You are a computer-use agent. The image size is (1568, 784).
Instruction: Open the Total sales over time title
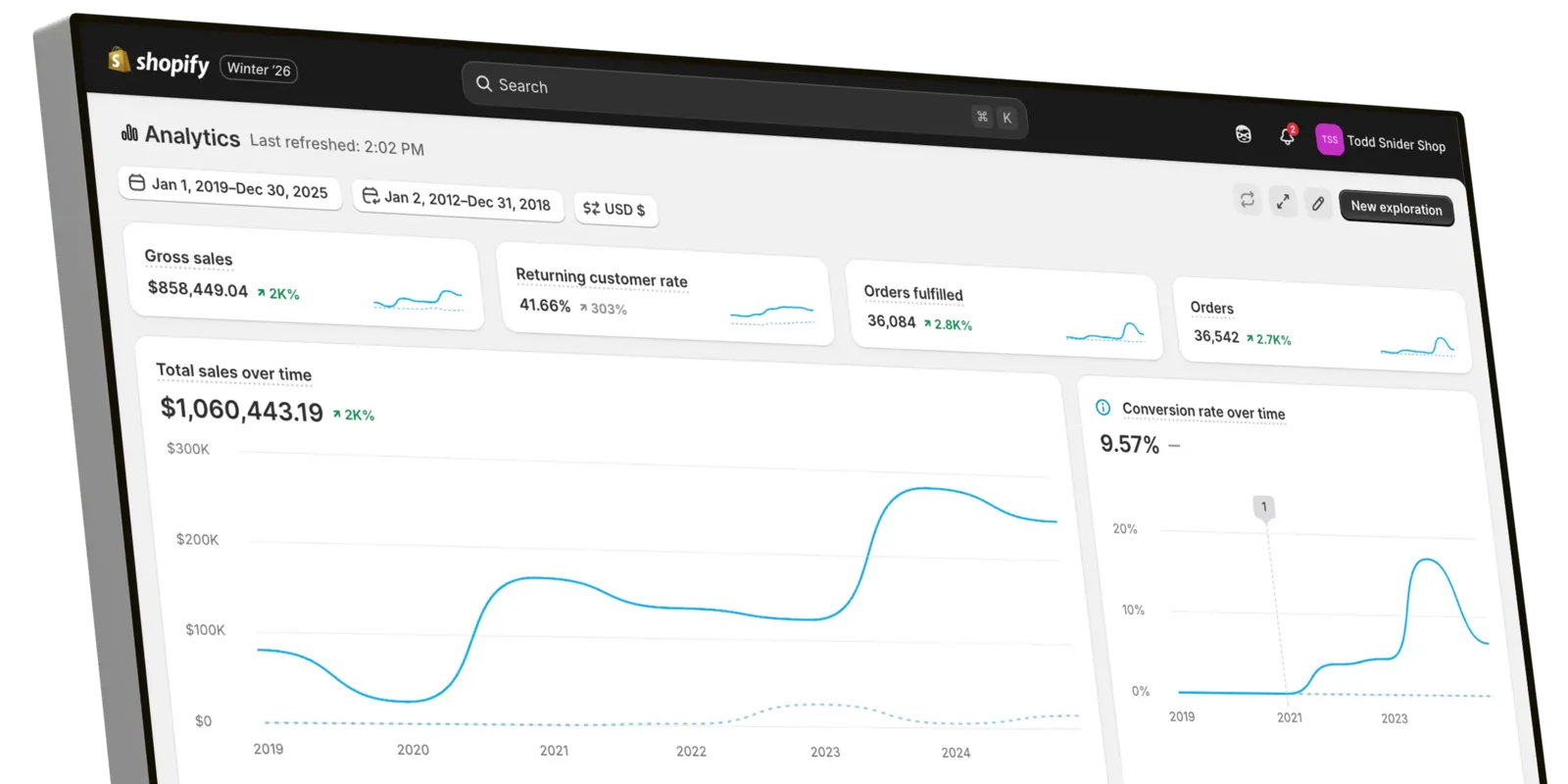(x=233, y=372)
